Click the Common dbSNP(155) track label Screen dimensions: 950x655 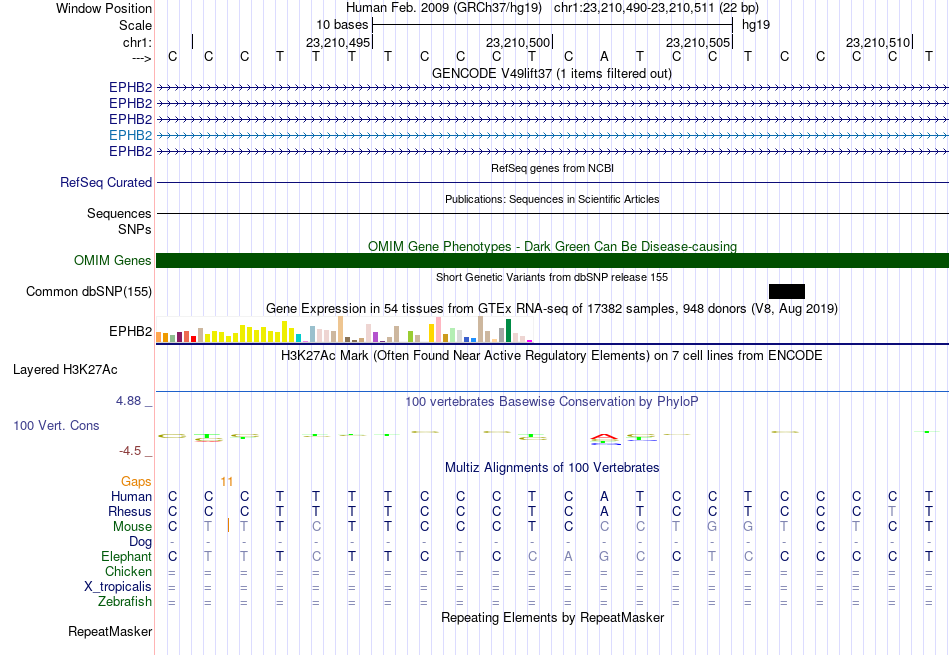tap(89, 291)
